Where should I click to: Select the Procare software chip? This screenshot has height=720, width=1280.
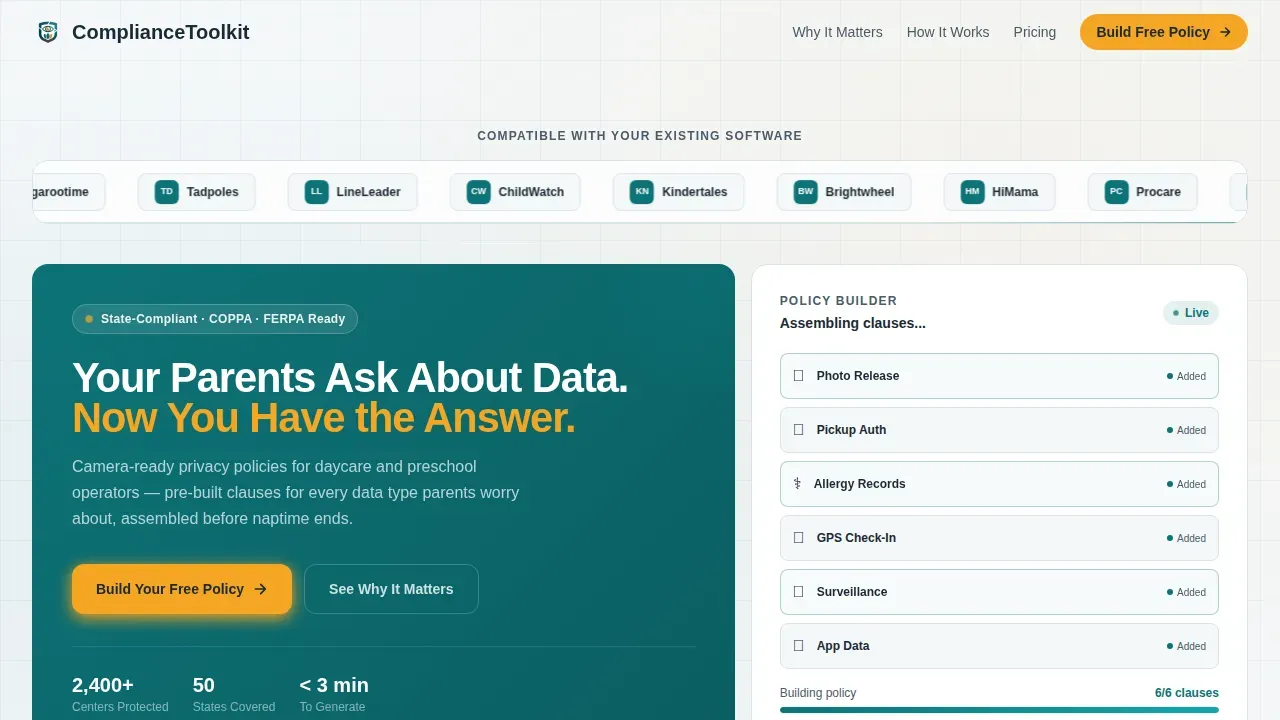click(x=1143, y=192)
